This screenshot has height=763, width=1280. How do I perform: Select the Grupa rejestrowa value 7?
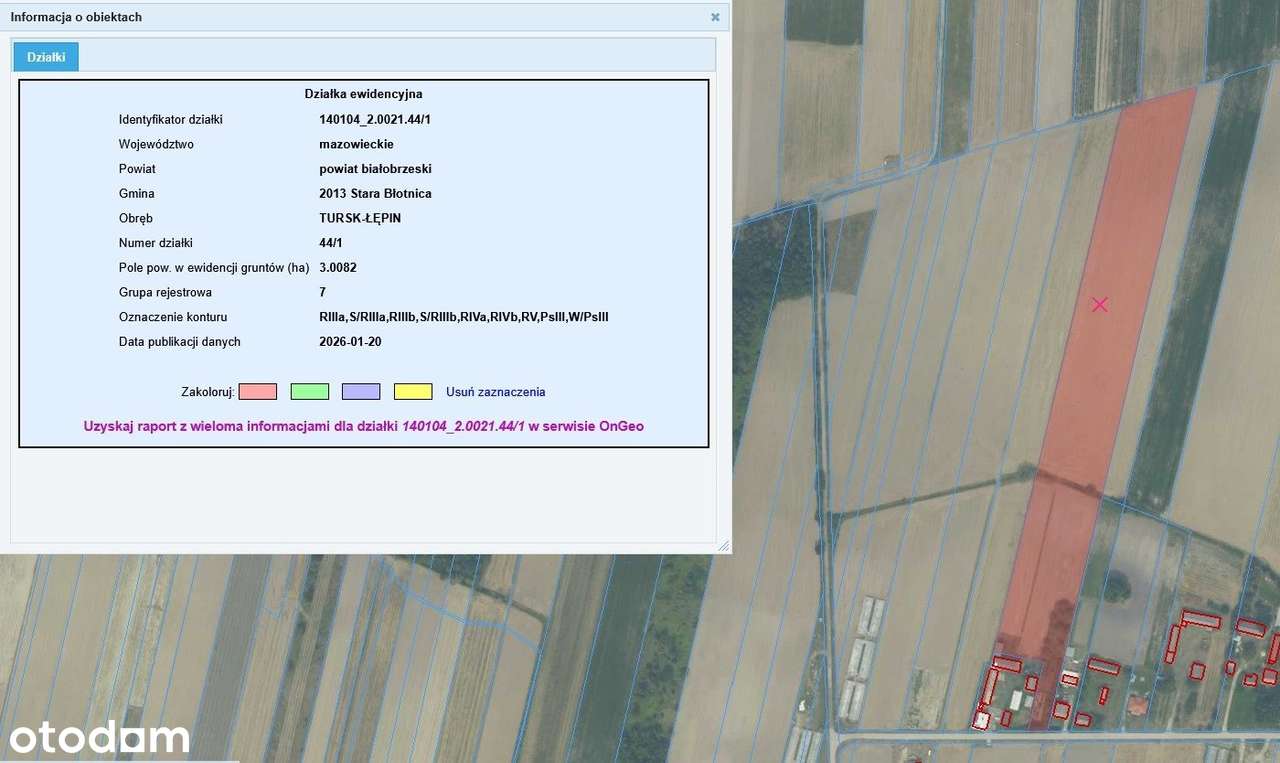click(x=322, y=292)
